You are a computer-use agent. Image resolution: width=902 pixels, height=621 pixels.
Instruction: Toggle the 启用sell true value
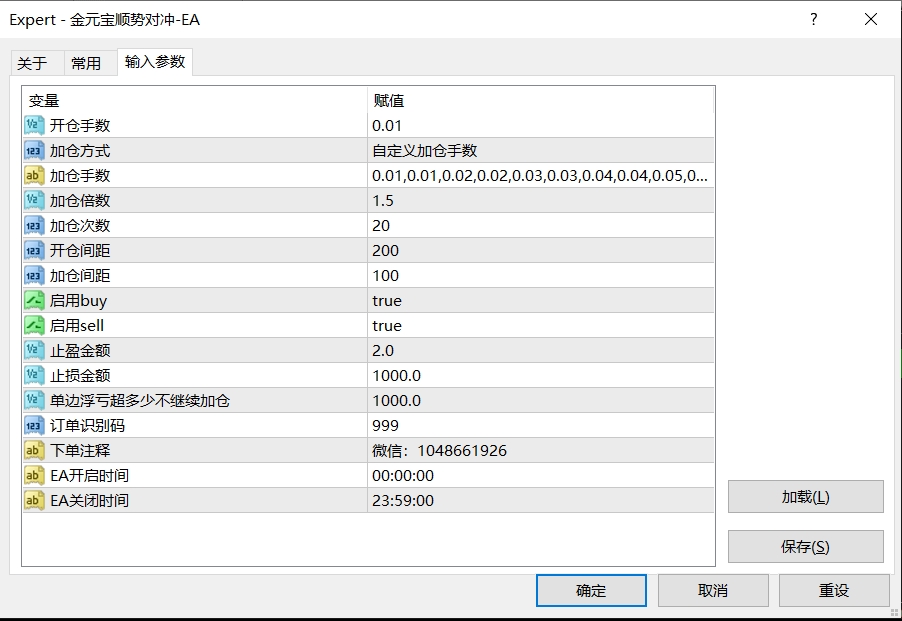click(x=450, y=325)
